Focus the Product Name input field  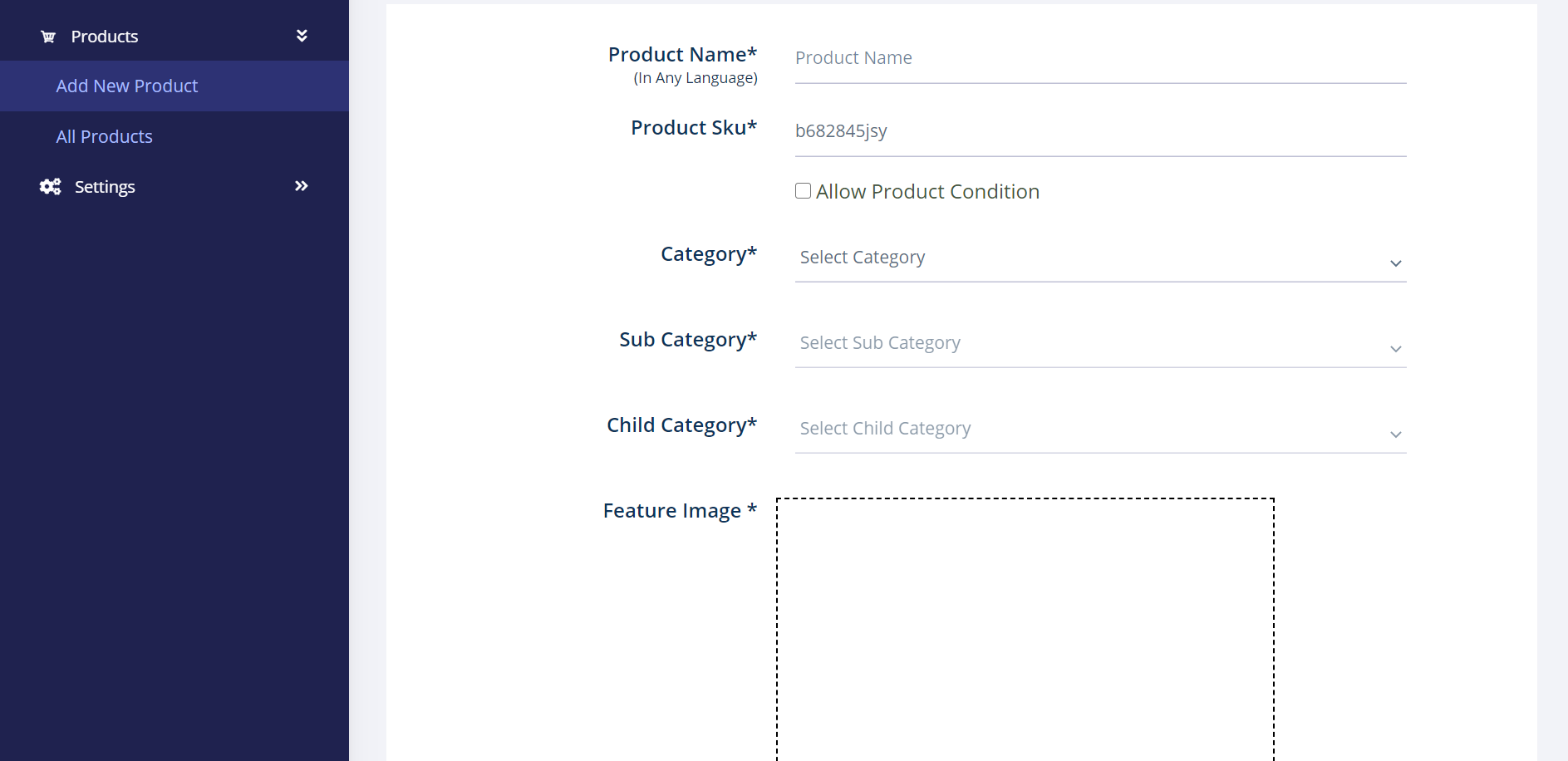[1100, 58]
